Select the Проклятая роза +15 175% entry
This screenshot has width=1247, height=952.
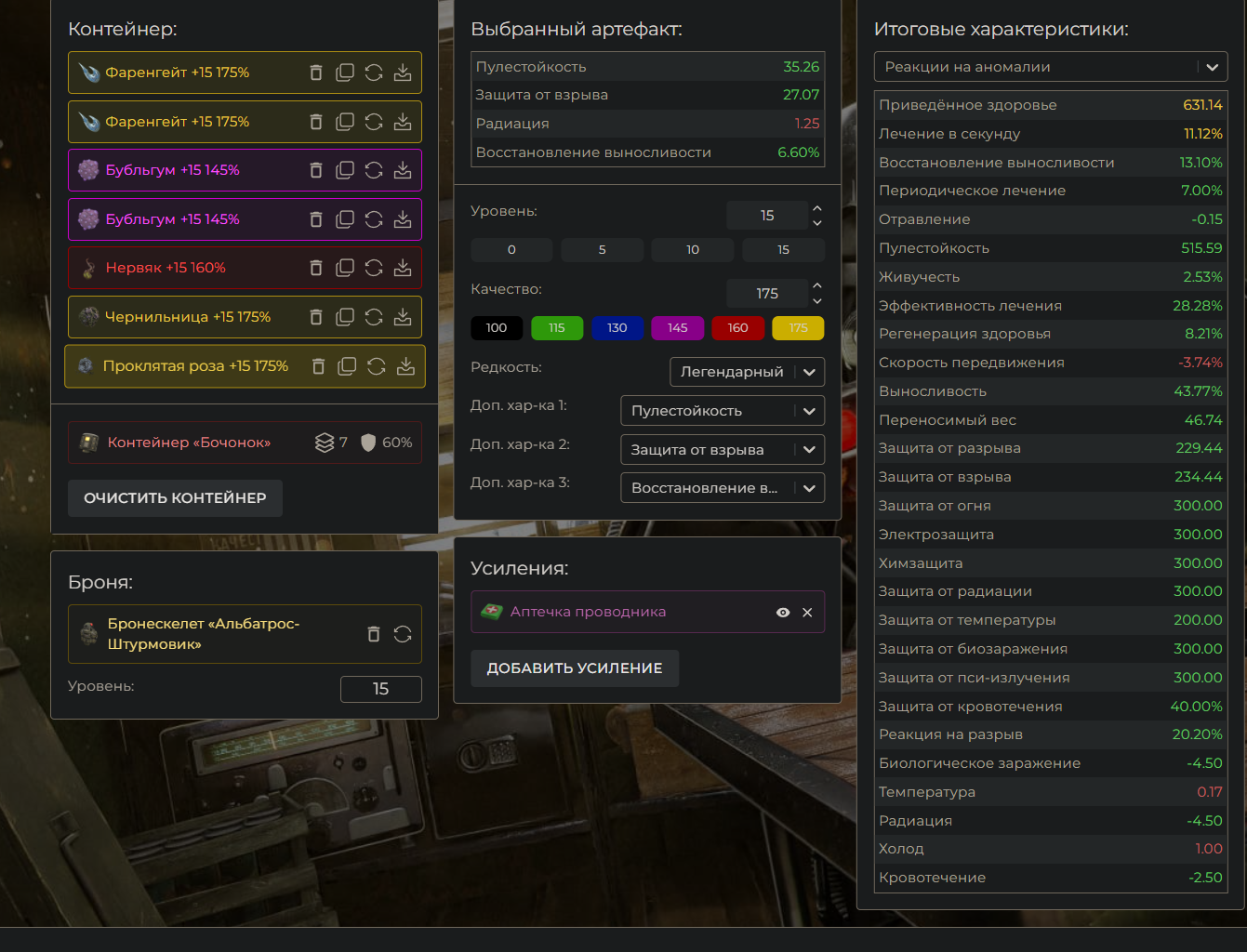195,366
